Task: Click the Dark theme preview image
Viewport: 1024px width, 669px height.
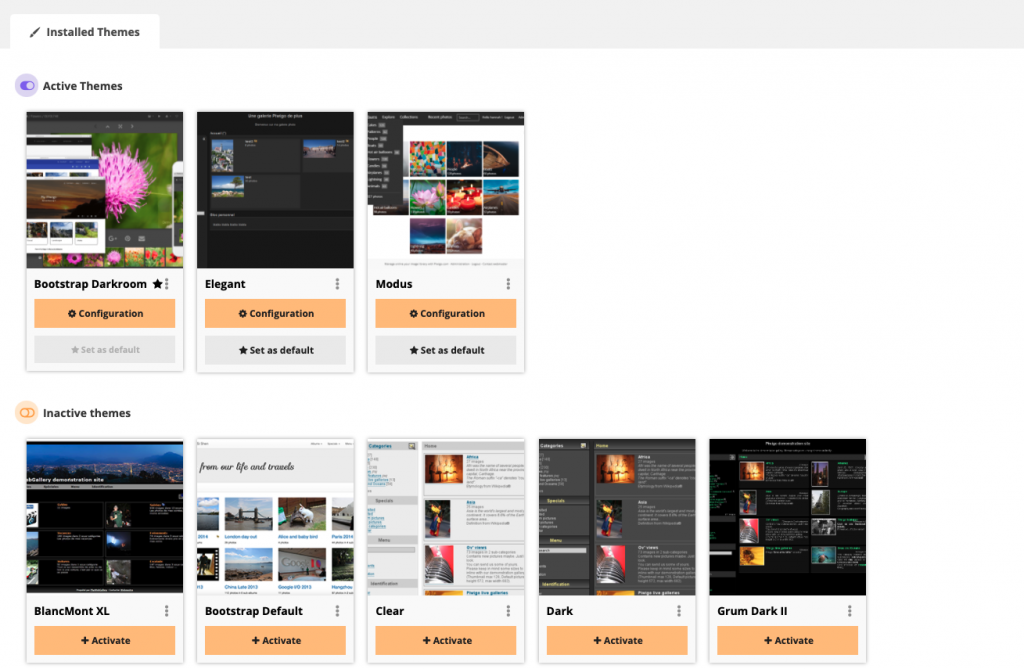Action: click(x=616, y=516)
